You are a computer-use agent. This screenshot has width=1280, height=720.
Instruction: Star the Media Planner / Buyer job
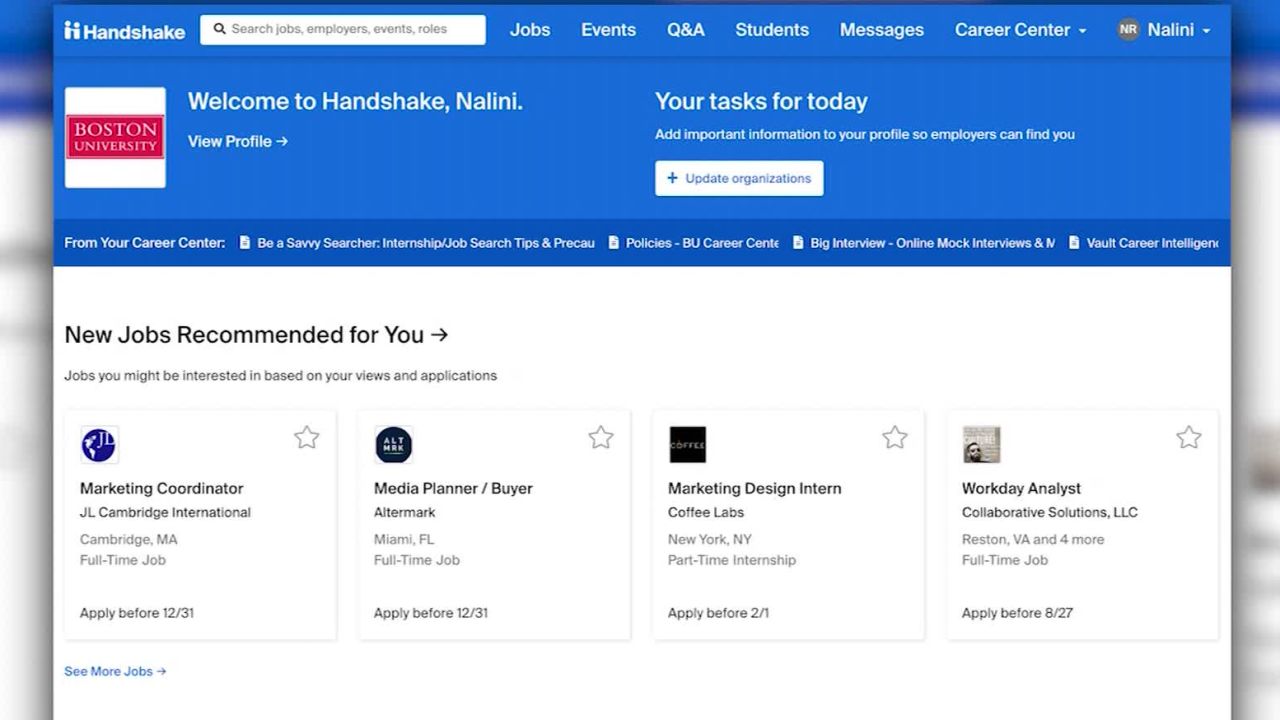[x=601, y=437]
